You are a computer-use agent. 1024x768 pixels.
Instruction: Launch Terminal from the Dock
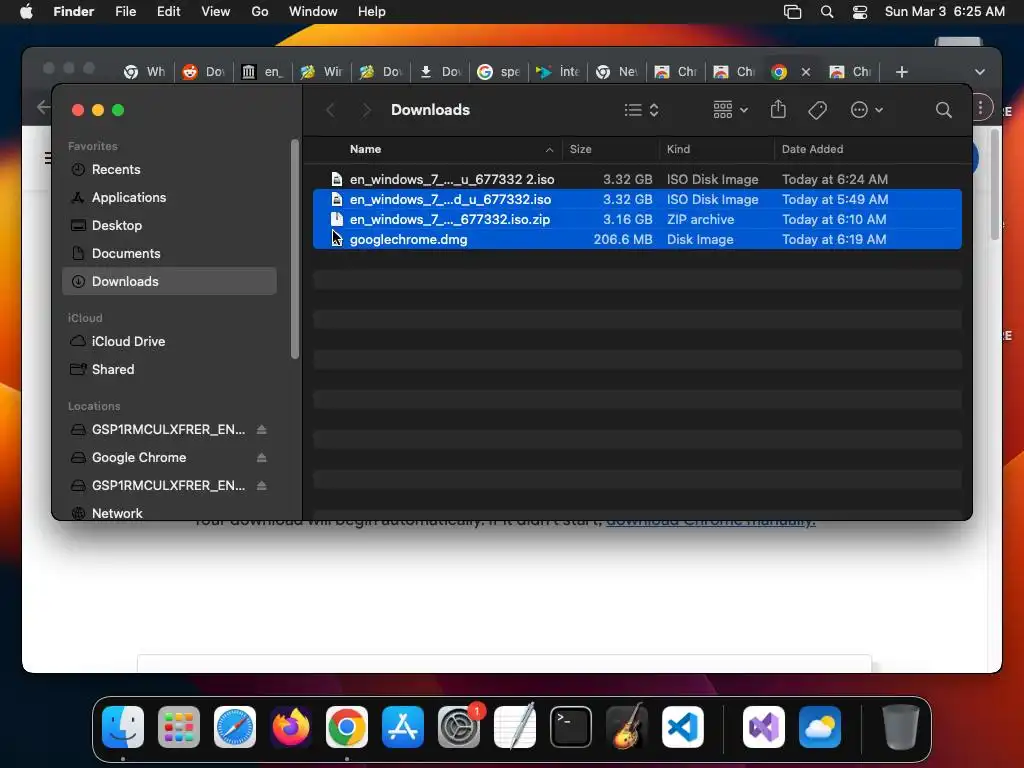coord(571,727)
